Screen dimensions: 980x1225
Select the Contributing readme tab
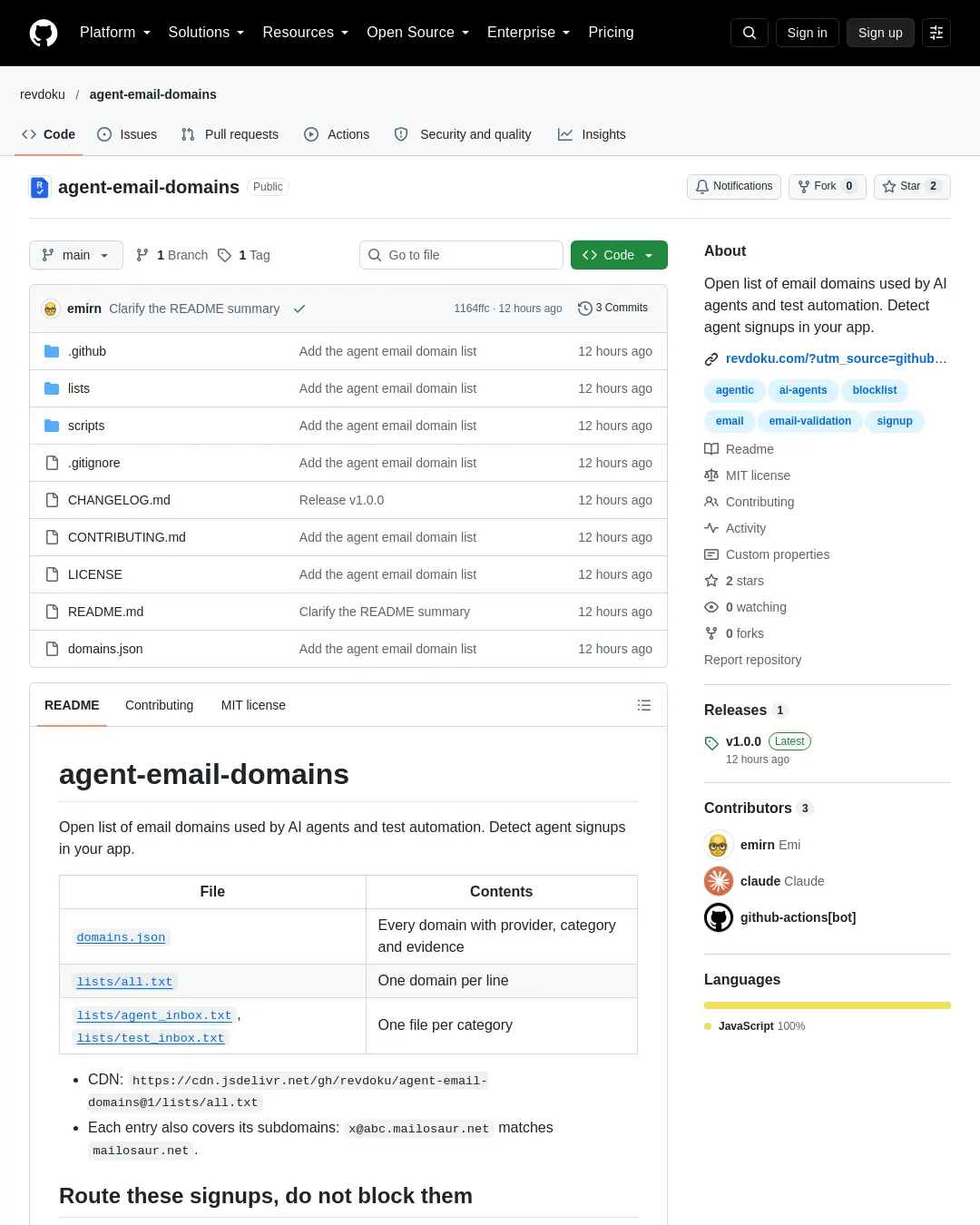tap(160, 705)
